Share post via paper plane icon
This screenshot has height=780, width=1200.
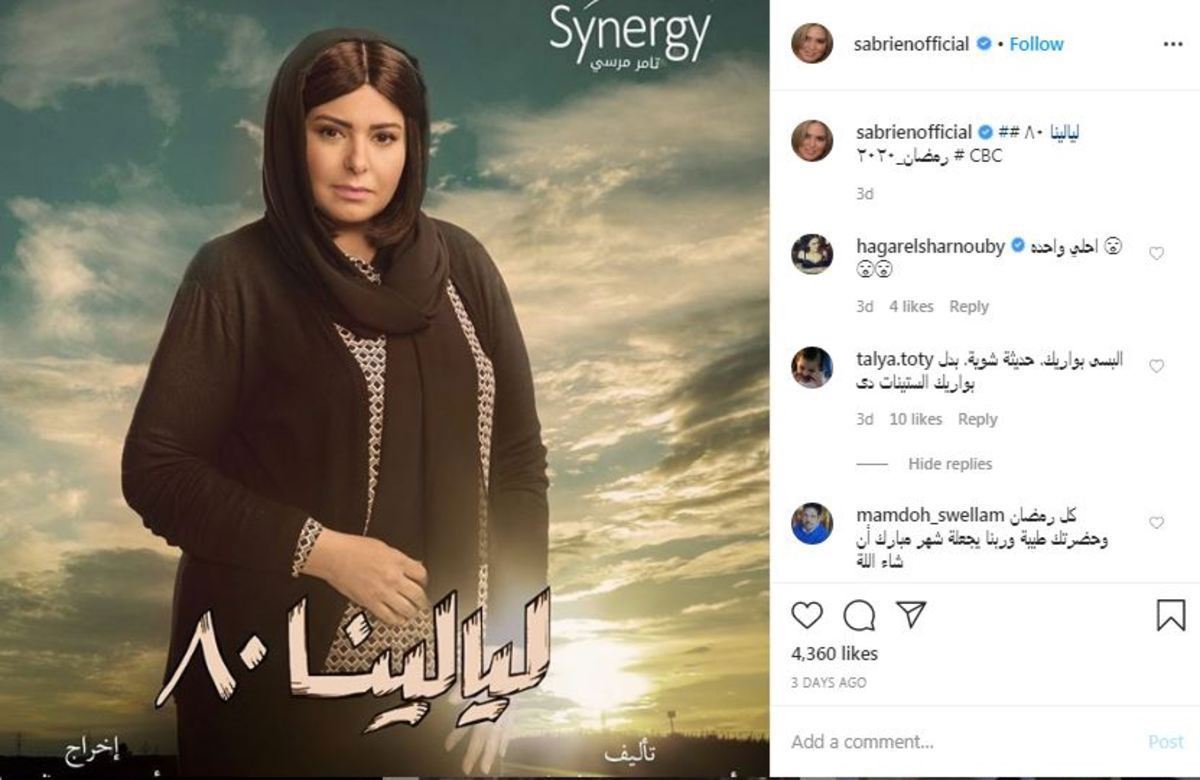pyautogui.click(x=910, y=614)
